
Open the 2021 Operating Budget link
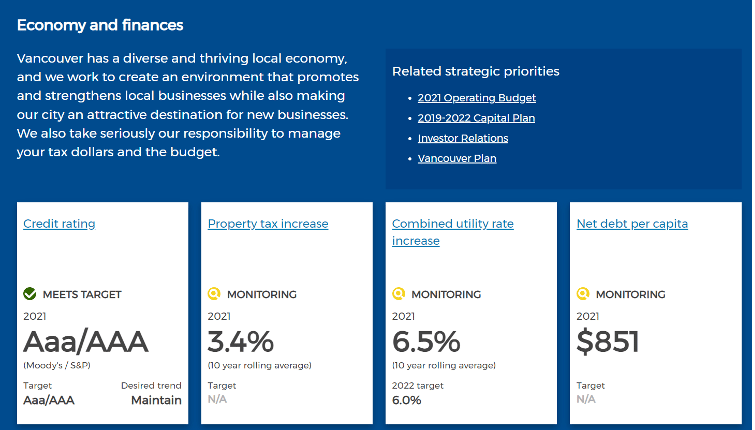[x=477, y=98]
